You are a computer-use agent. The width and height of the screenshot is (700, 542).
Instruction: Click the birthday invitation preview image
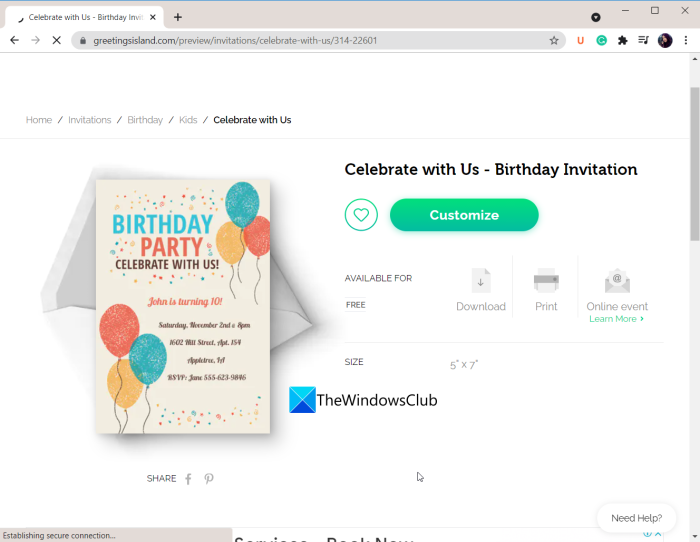[183, 306]
